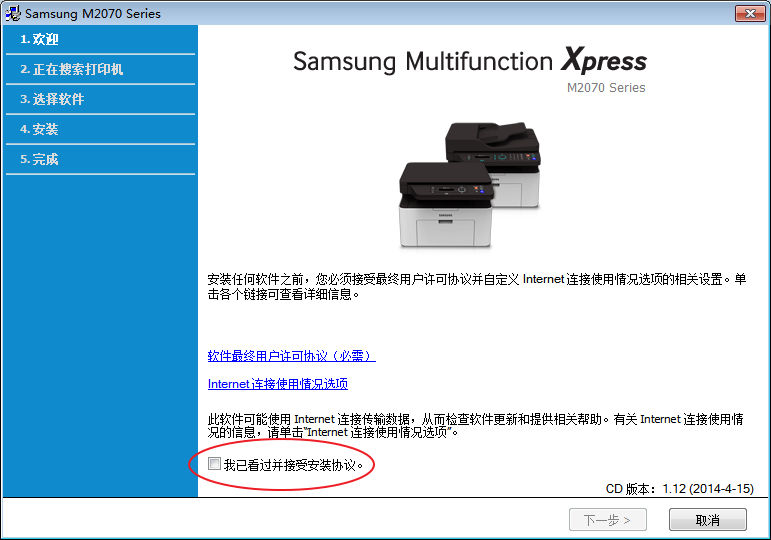771x540 pixels.
Task: Click the 取消 button
Action: [x=708, y=519]
